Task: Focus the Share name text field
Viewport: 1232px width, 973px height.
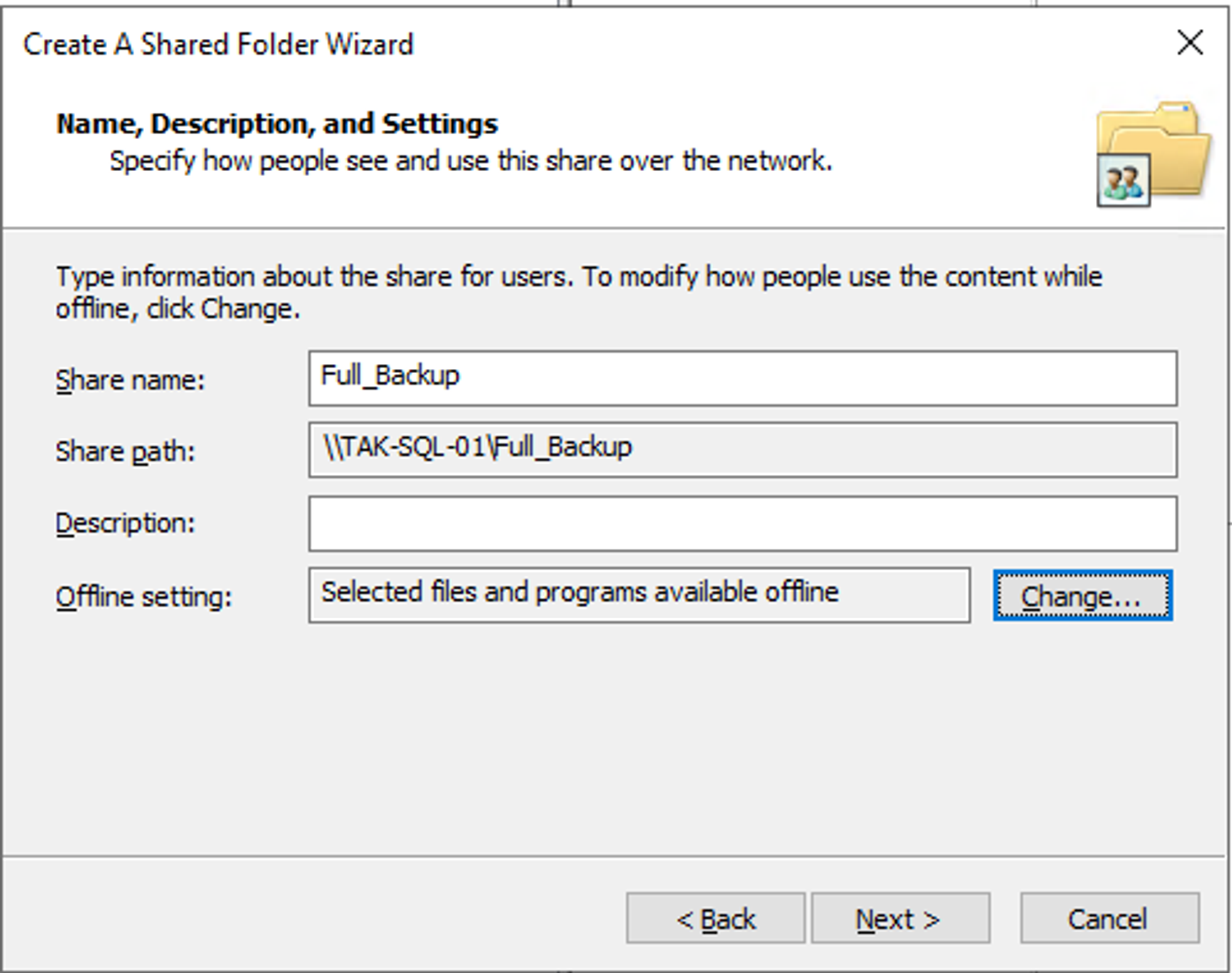Action: (x=742, y=378)
